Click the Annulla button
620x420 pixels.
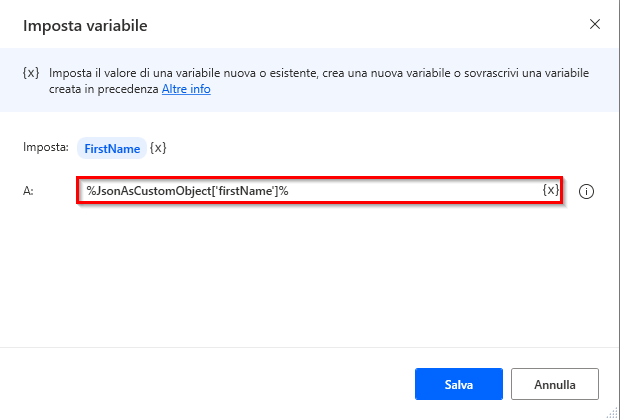point(555,384)
